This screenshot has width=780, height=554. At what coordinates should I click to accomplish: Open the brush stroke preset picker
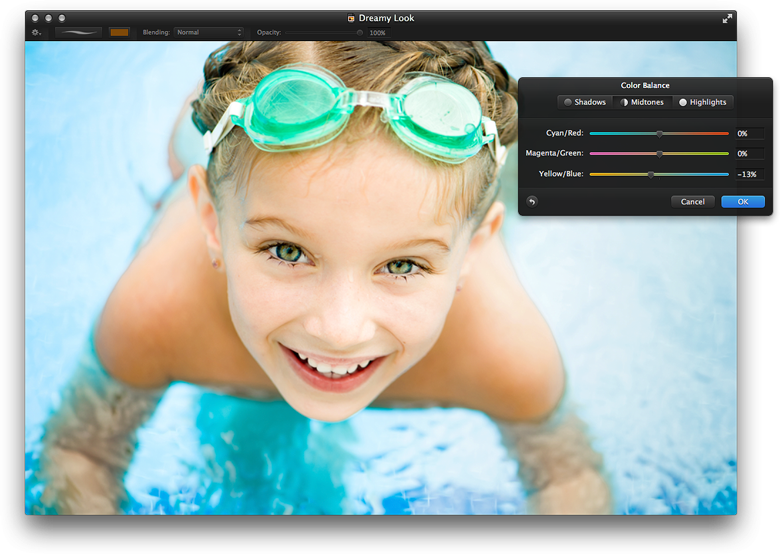(78, 32)
